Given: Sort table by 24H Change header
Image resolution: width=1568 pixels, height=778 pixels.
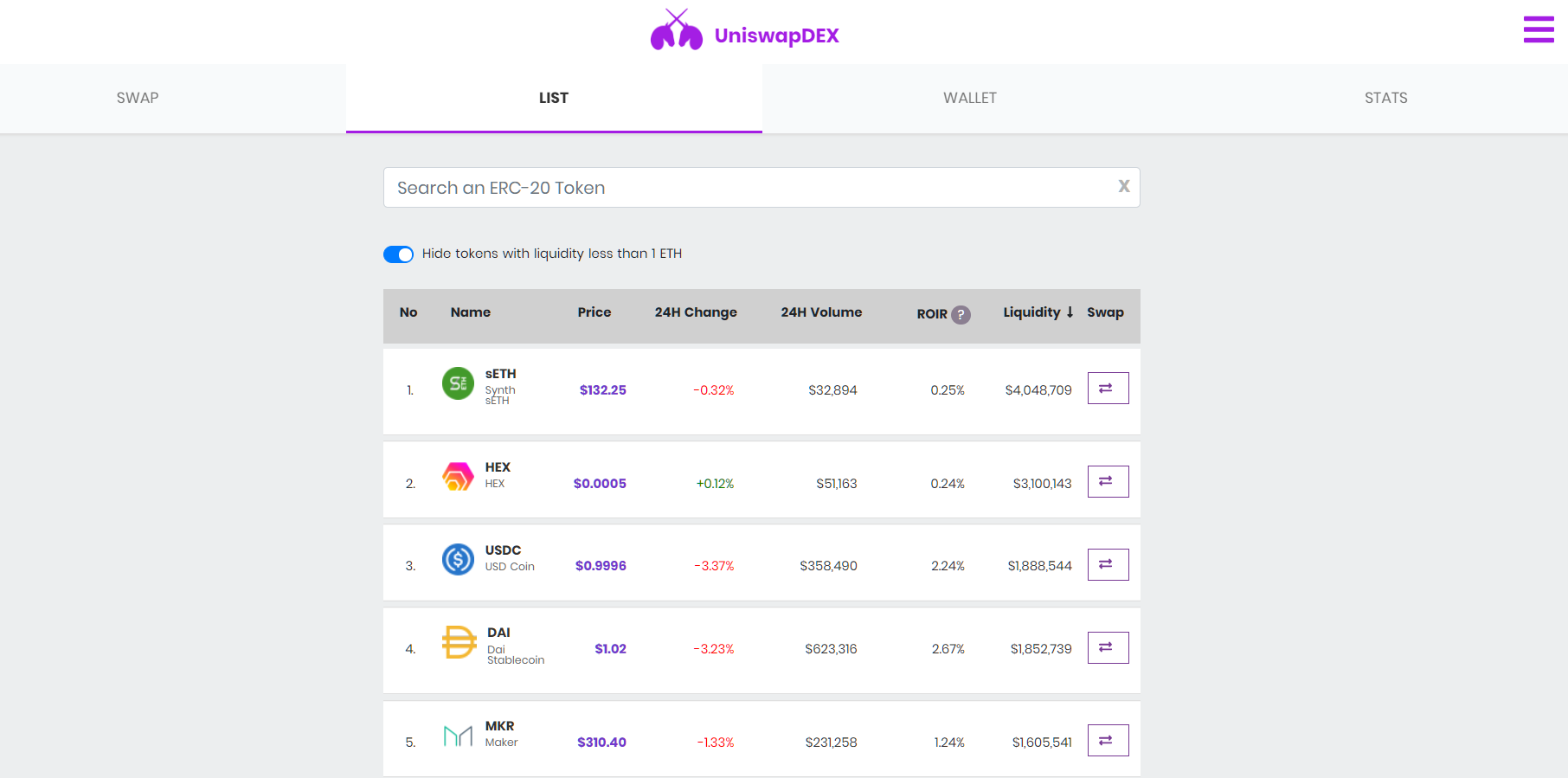Looking at the screenshot, I should 695,312.
